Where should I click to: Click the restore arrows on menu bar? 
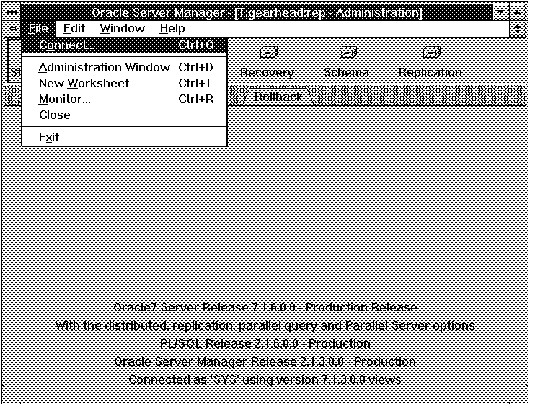[518, 29]
